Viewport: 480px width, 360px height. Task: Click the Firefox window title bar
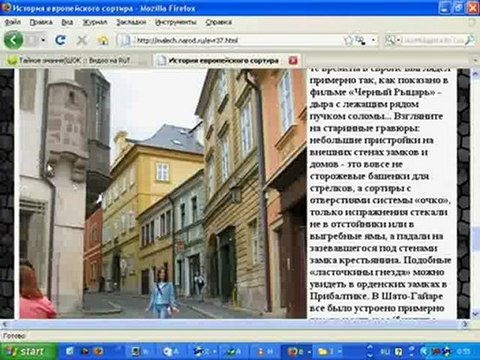point(220,8)
